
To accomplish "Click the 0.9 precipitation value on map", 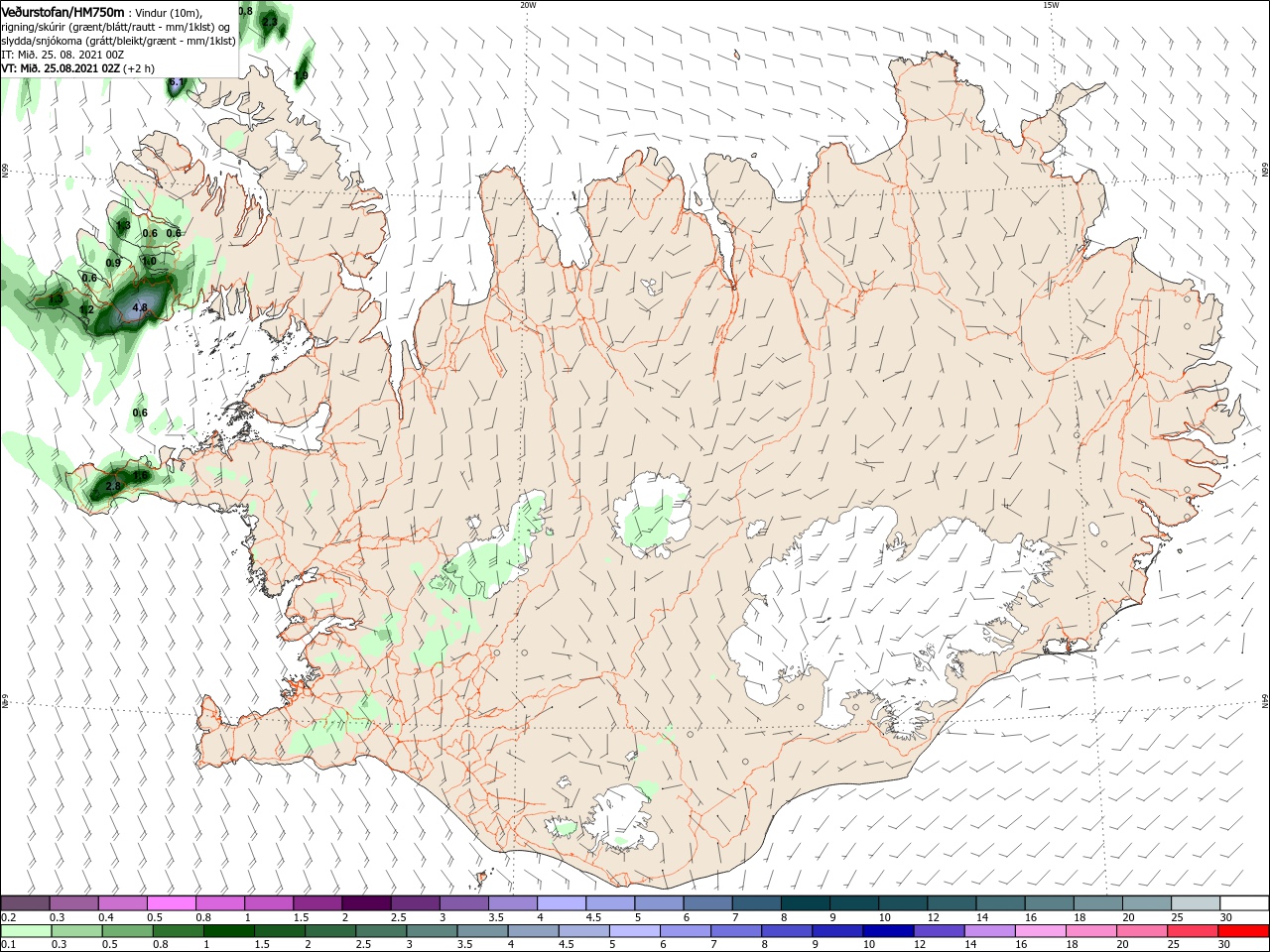I will 113,263.
